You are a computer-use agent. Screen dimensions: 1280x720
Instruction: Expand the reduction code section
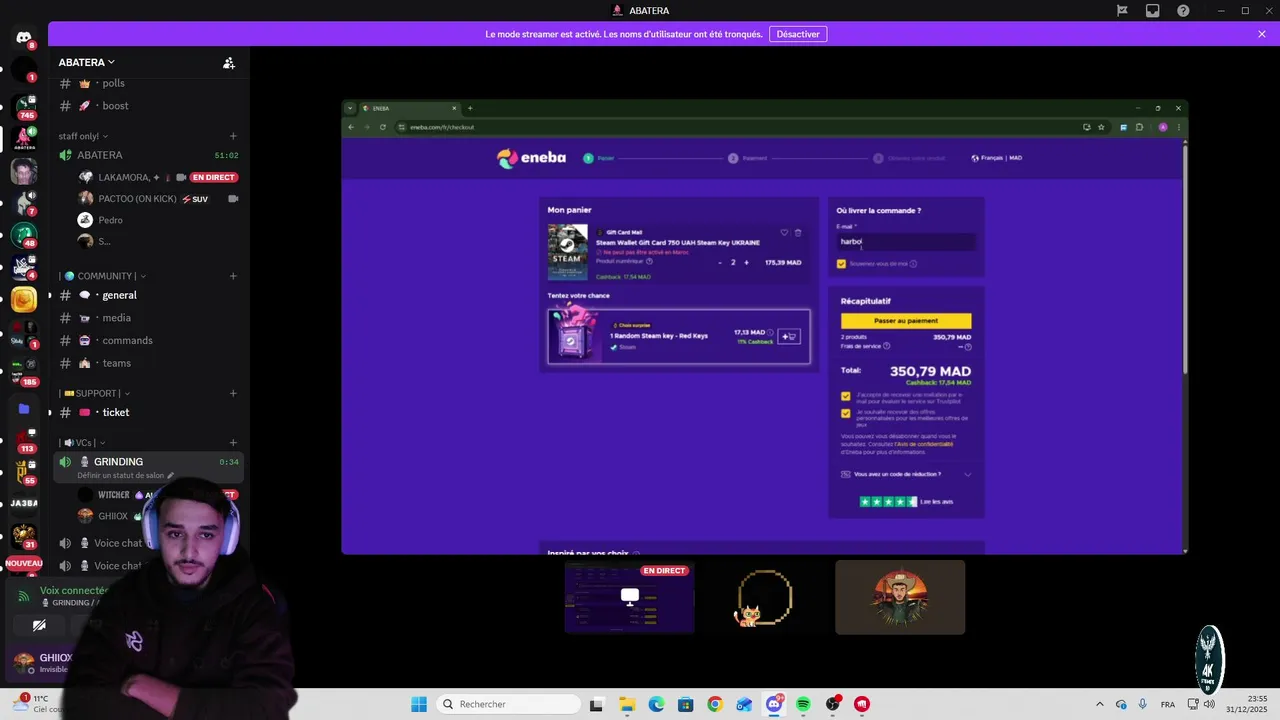(x=906, y=474)
